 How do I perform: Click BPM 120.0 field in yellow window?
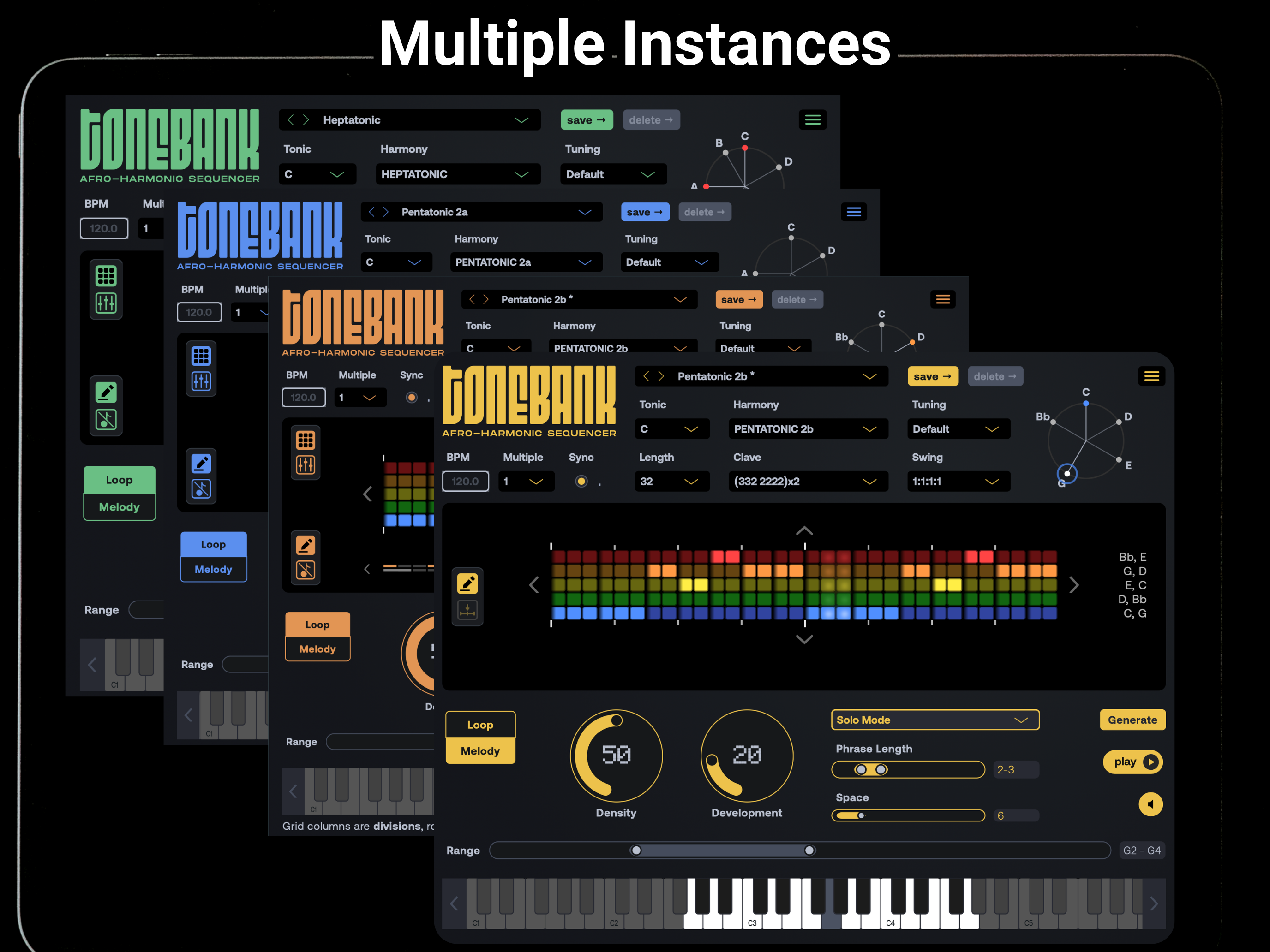(465, 482)
